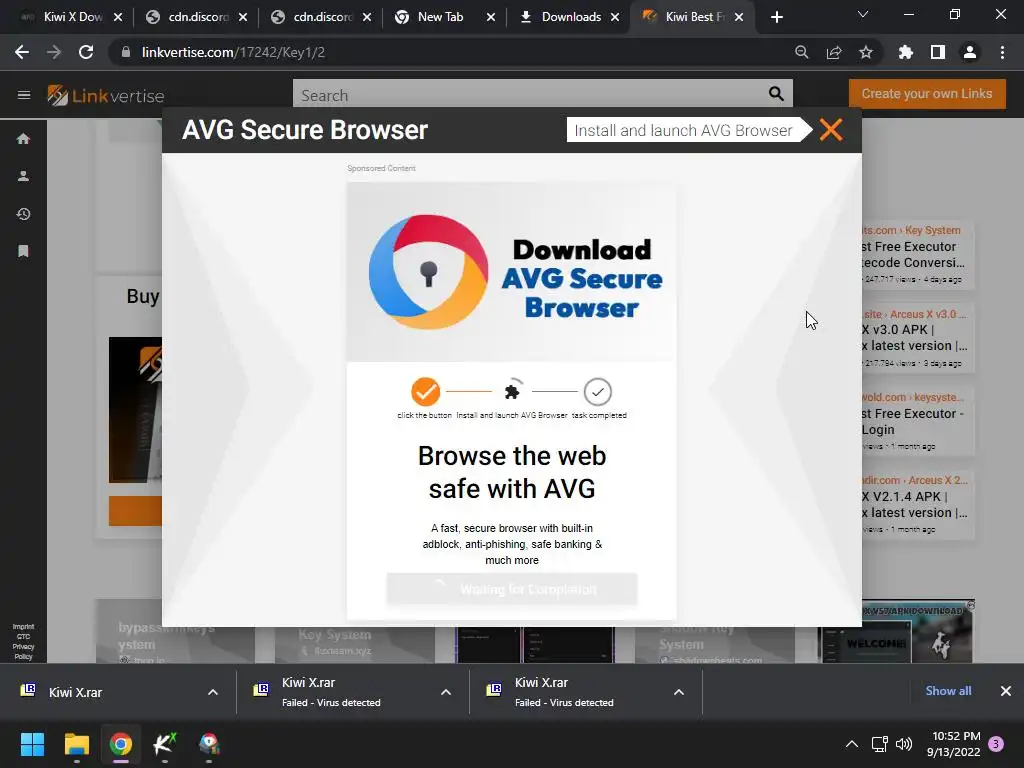
Task: Click the site lock icon in address bar
Action: click(x=126, y=52)
